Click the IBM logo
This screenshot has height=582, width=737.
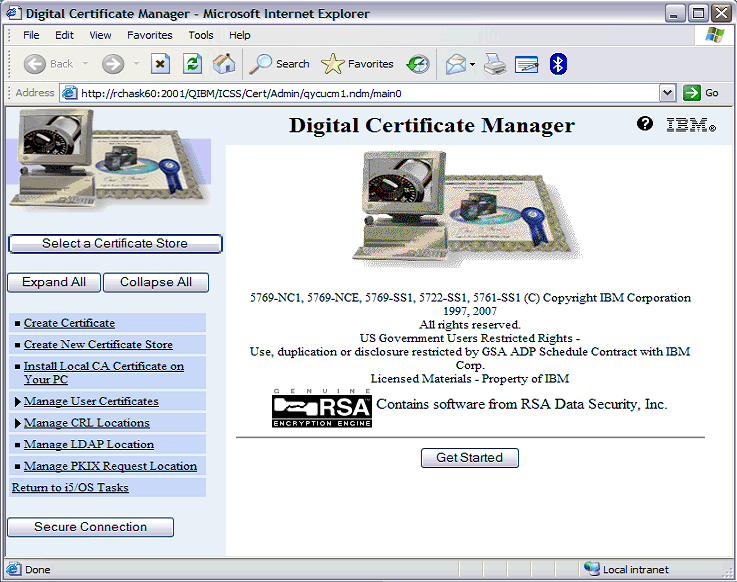click(690, 125)
